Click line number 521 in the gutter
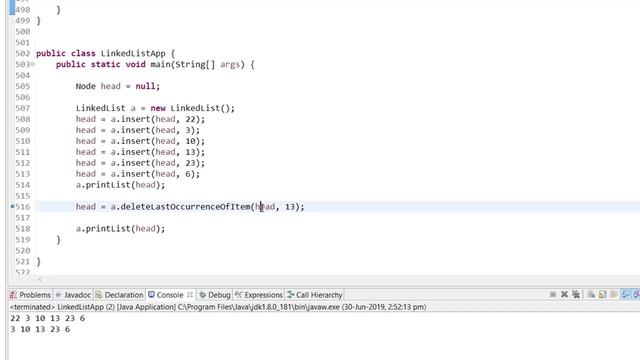 pyautogui.click(x=22, y=262)
